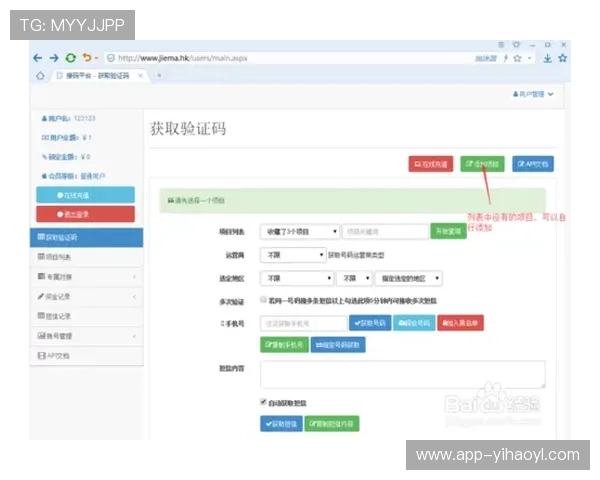
Task: Open the blue API文档 button
Action: point(533,164)
